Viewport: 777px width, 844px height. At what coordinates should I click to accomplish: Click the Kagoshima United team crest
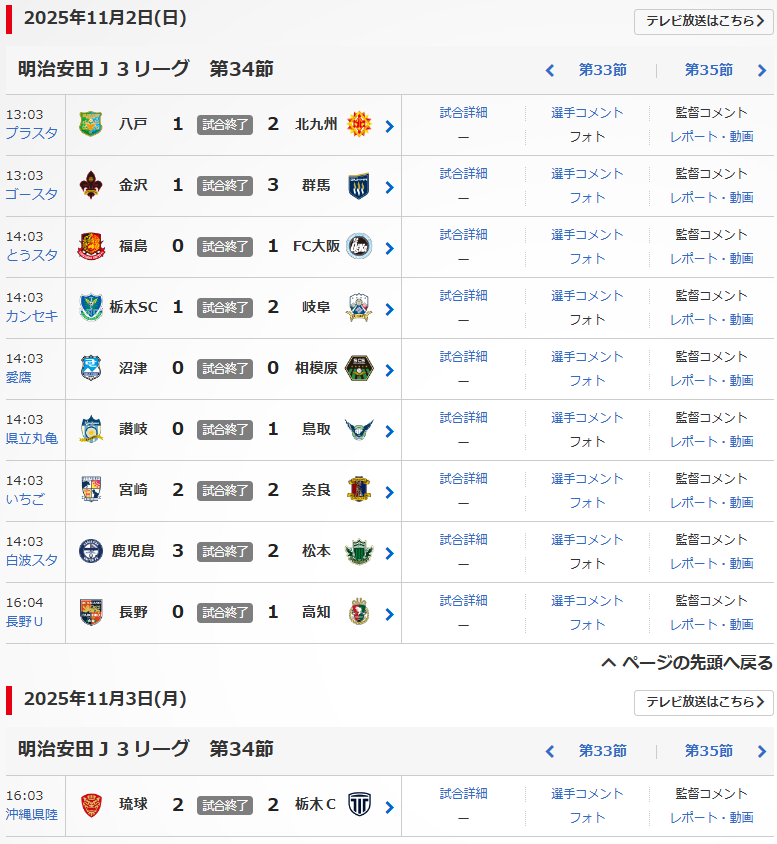(x=91, y=552)
